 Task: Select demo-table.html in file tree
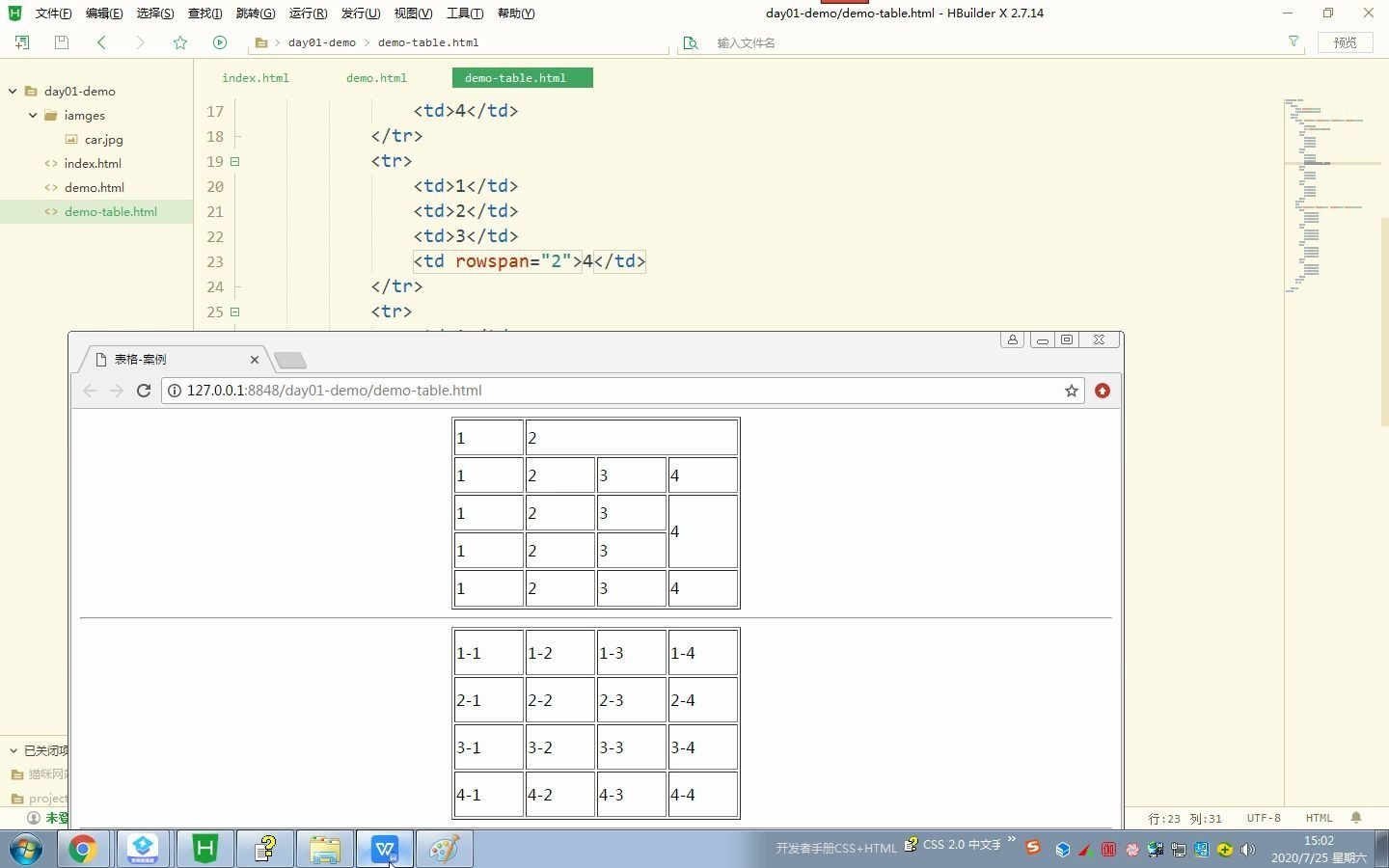[x=96, y=211]
